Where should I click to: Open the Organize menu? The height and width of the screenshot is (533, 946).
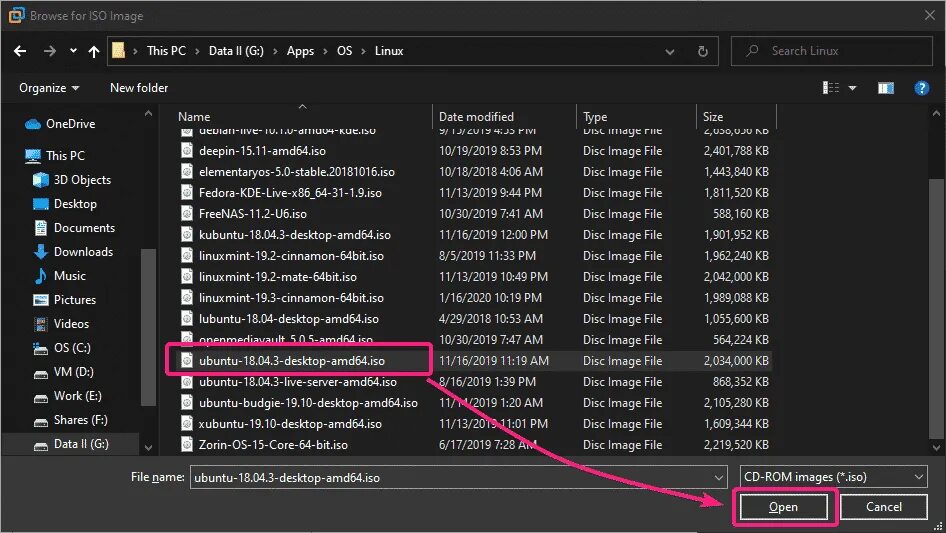(49, 88)
